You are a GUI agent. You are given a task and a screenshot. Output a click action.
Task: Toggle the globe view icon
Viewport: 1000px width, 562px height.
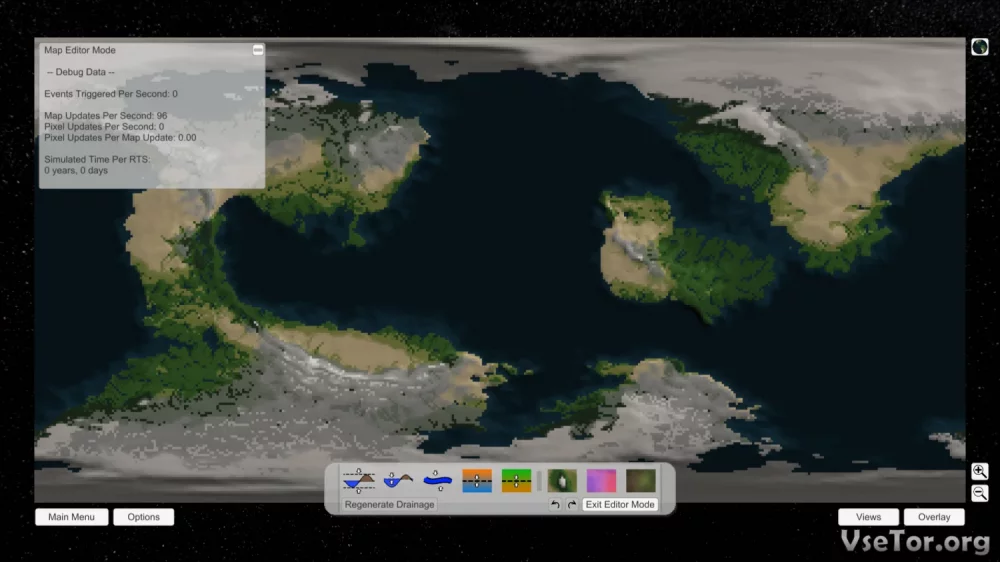(979, 47)
